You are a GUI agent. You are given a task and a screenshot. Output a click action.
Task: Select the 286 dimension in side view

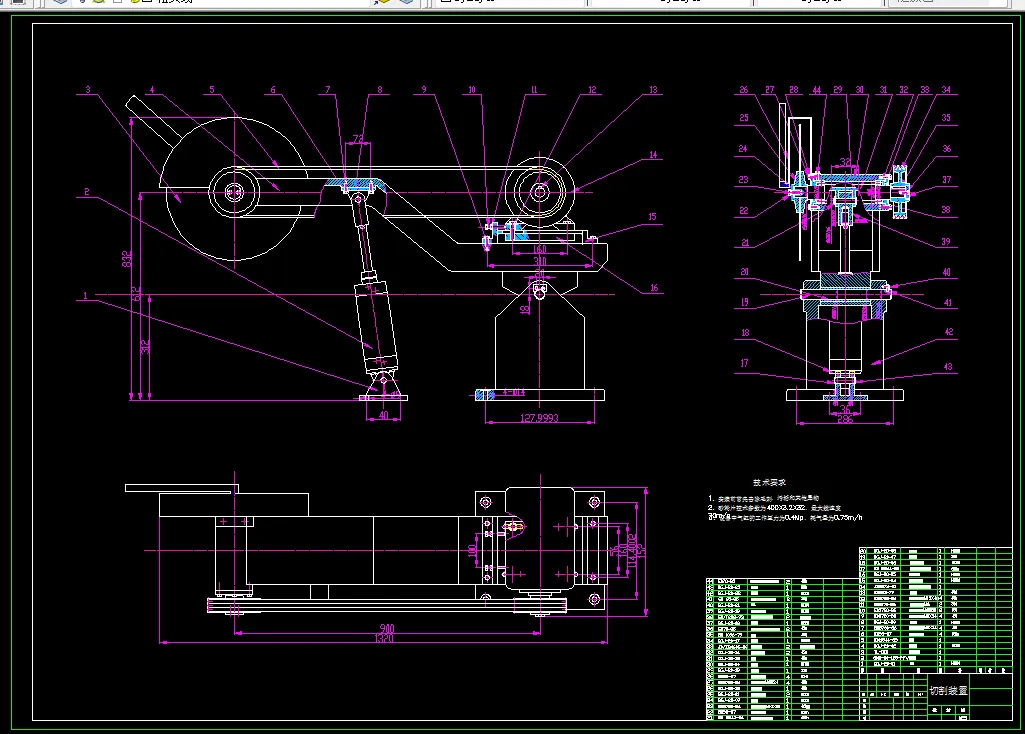click(x=845, y=419)
